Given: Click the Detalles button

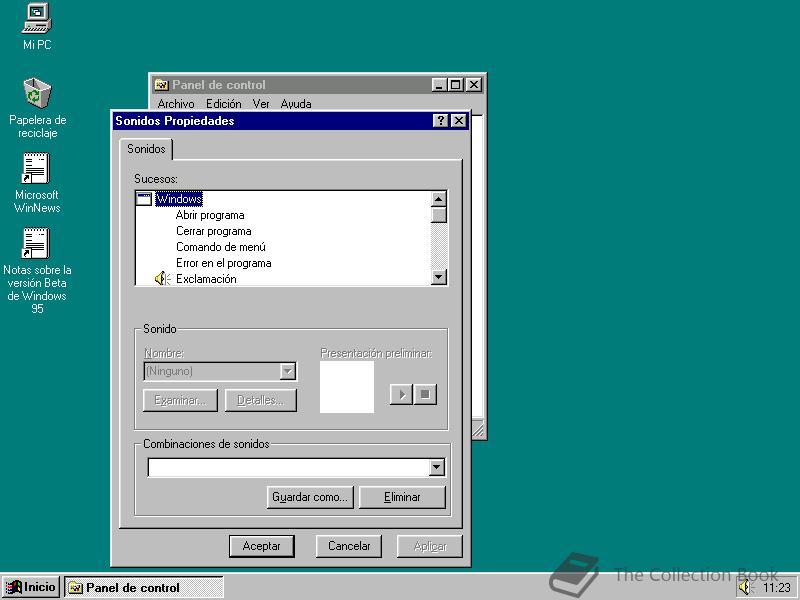Looking at the screenshot, I should point(260,401).
